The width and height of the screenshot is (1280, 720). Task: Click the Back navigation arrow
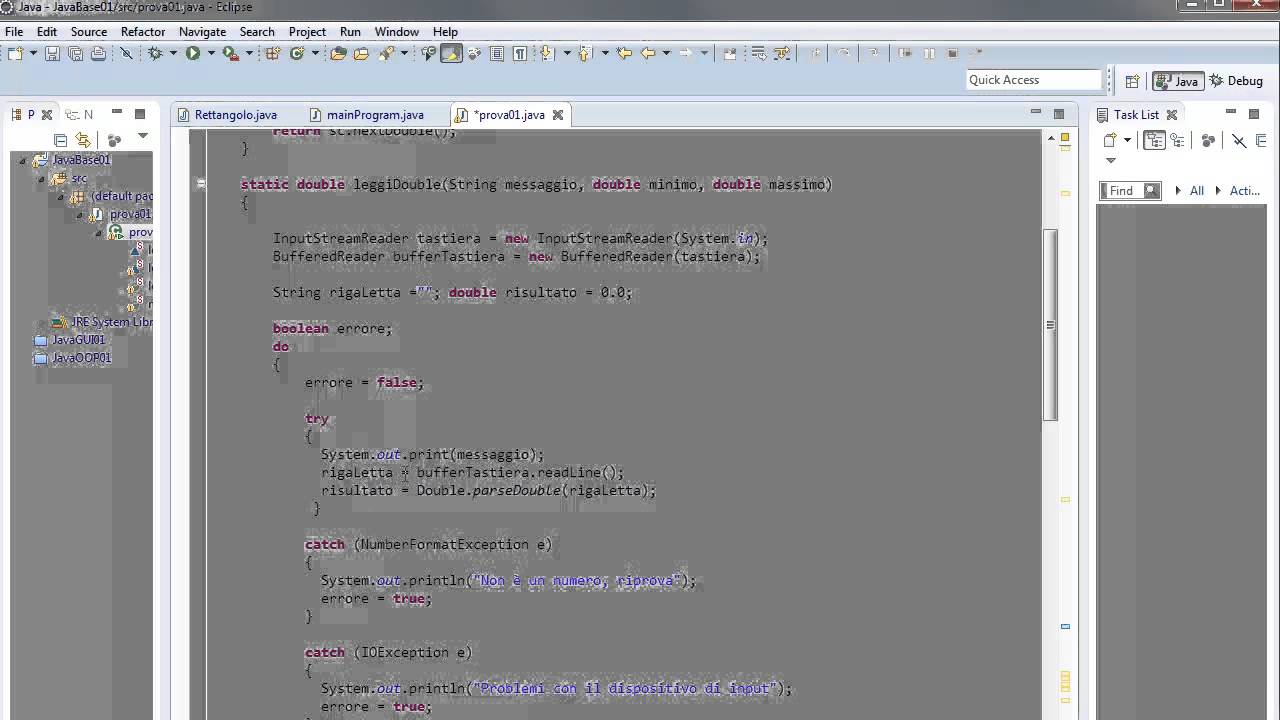point(648,53)
